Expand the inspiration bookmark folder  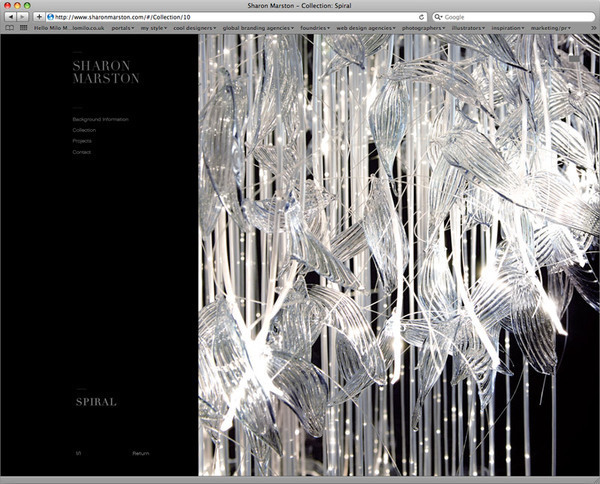(508, 28)
